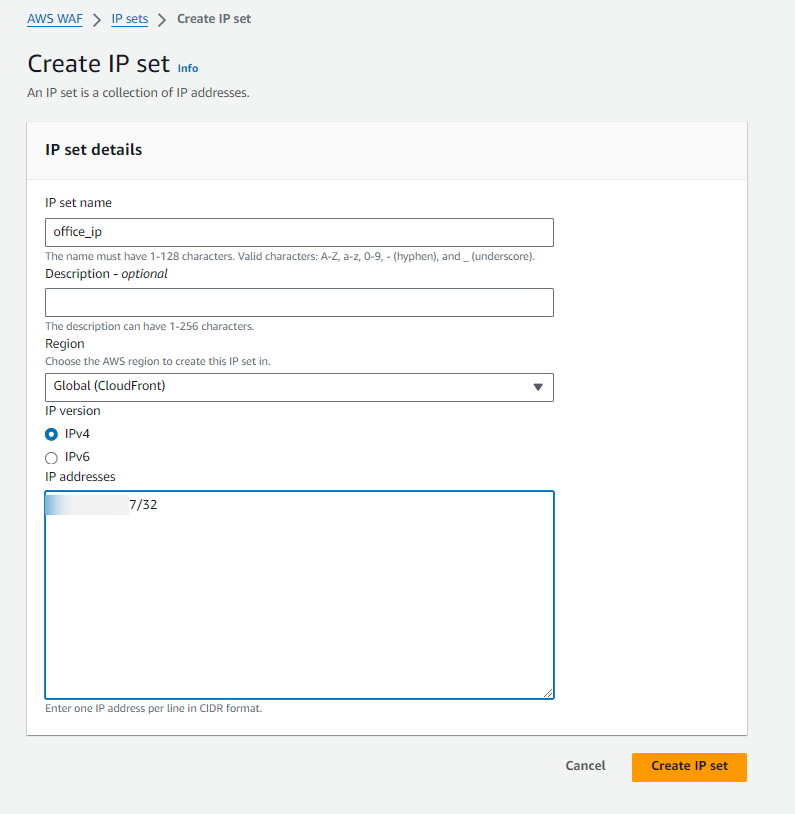This screenshot has width=795, height=814.
Task: Click the IP addresses field label
Action: pyautogui.click(x=80, y=477)
